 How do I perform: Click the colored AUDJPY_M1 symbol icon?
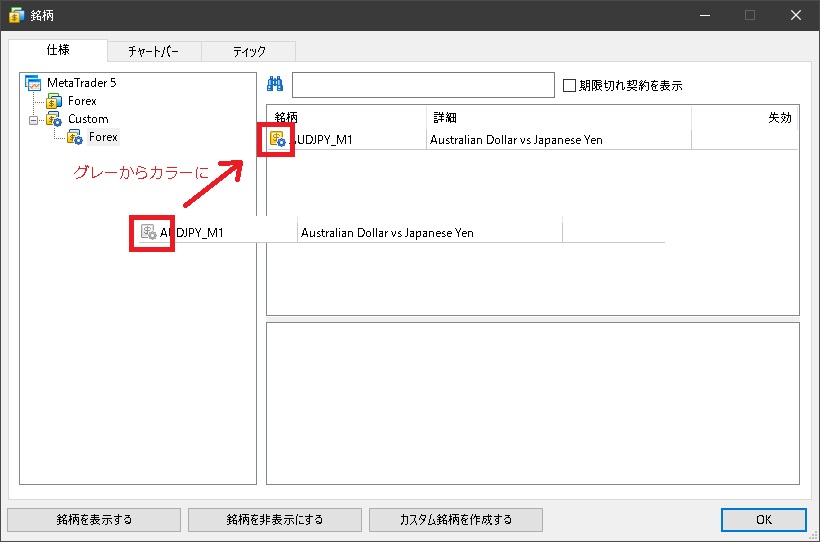(277, 139)
